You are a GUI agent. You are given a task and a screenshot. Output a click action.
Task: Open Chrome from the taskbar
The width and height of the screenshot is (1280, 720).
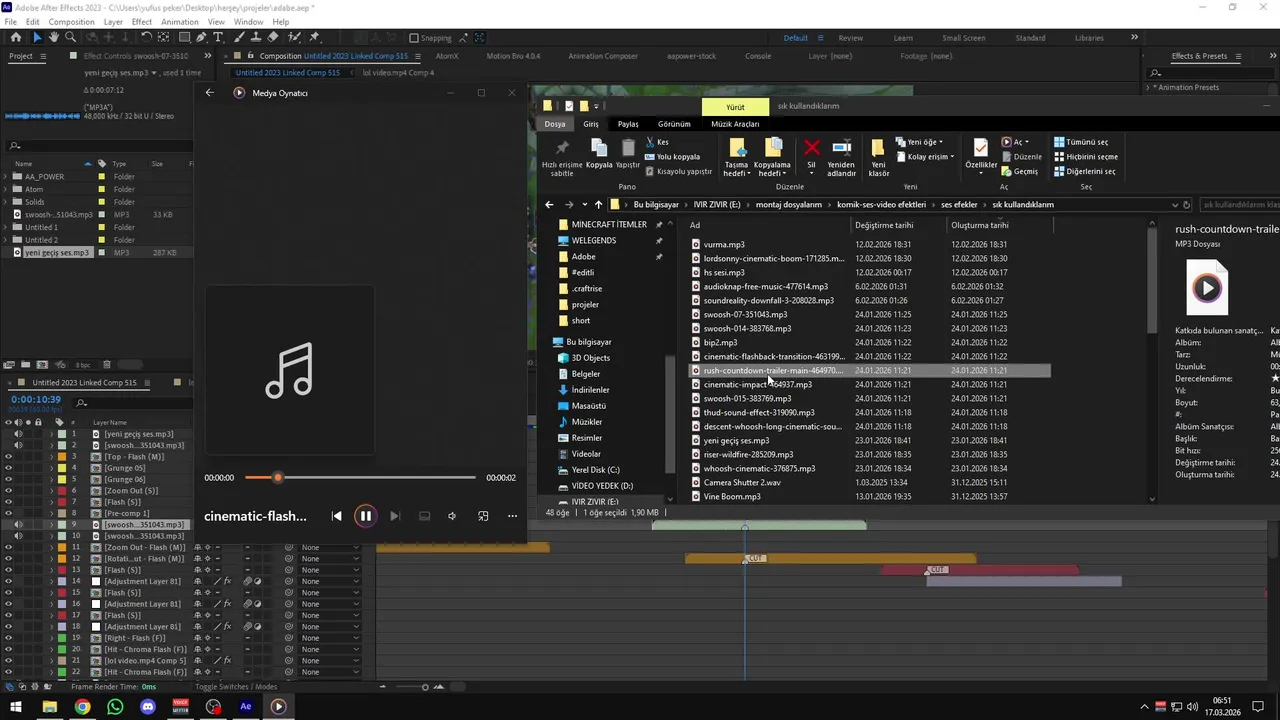pos(82,707)
